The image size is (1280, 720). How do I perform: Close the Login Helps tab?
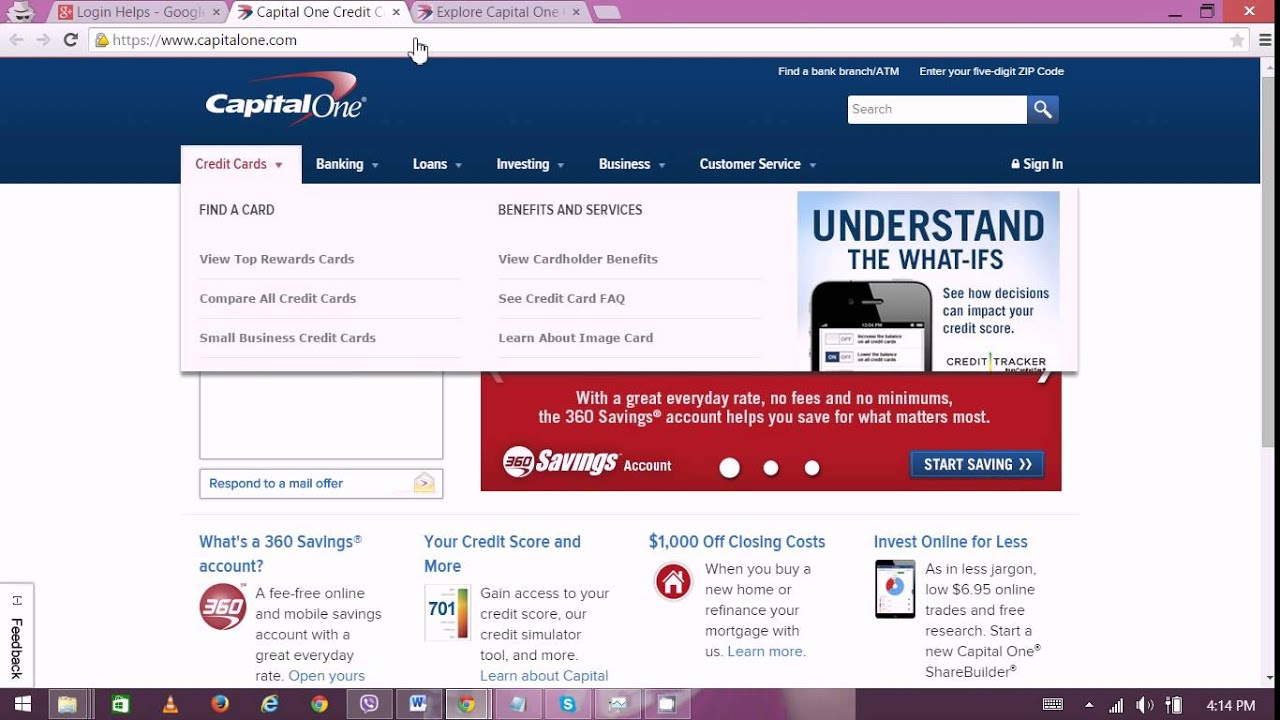216,12
